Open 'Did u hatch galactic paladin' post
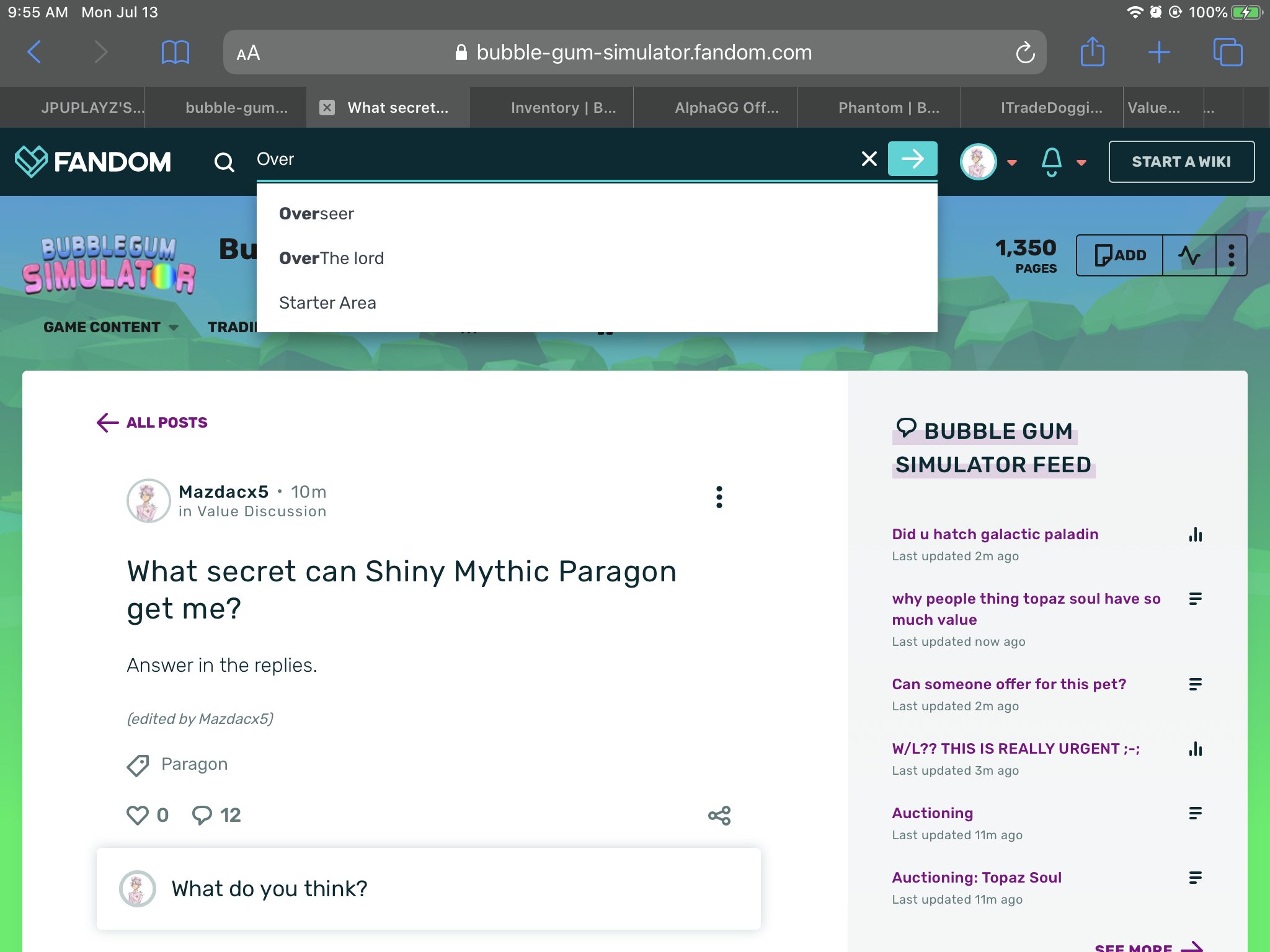1270x952 pixels. click(x=995, y=534)
